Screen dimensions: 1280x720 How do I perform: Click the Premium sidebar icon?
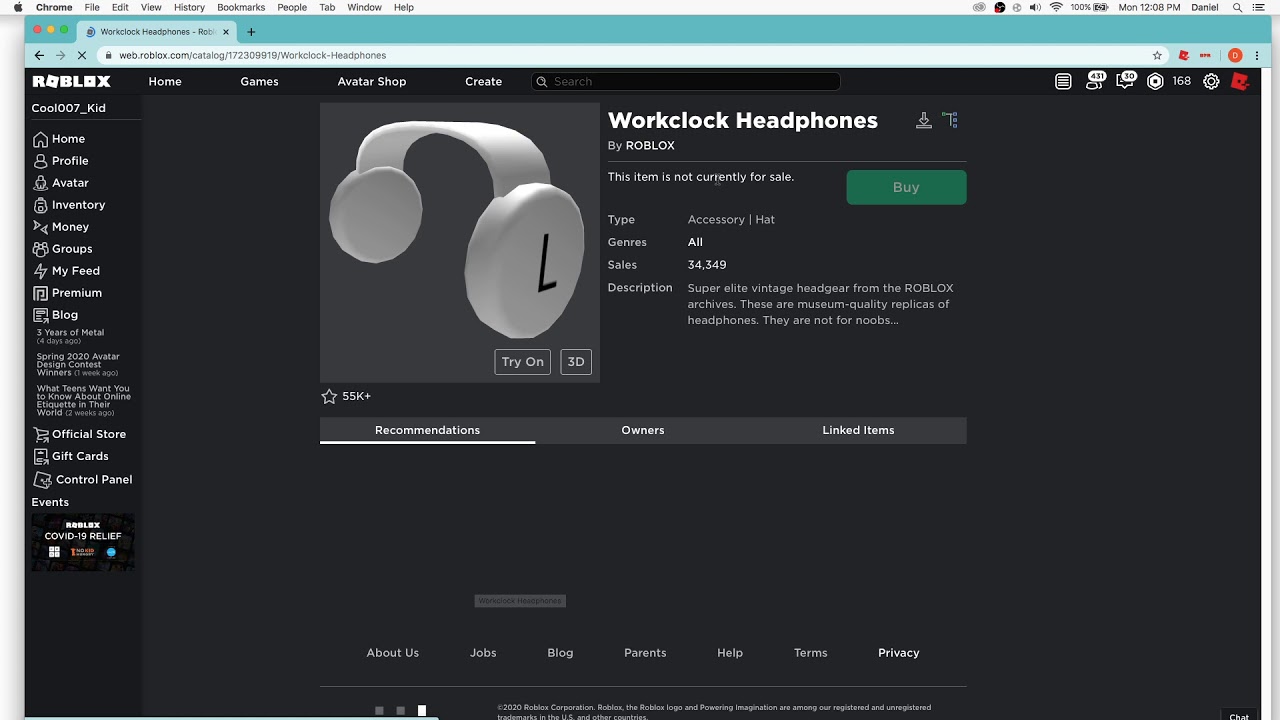coord(40,293)
